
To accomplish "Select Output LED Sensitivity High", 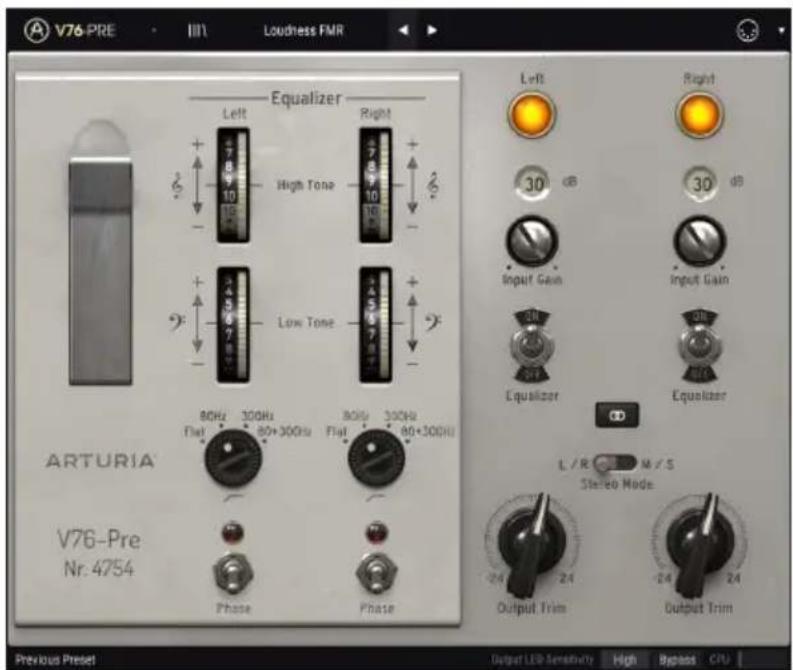I will click(x=625, y=660).
